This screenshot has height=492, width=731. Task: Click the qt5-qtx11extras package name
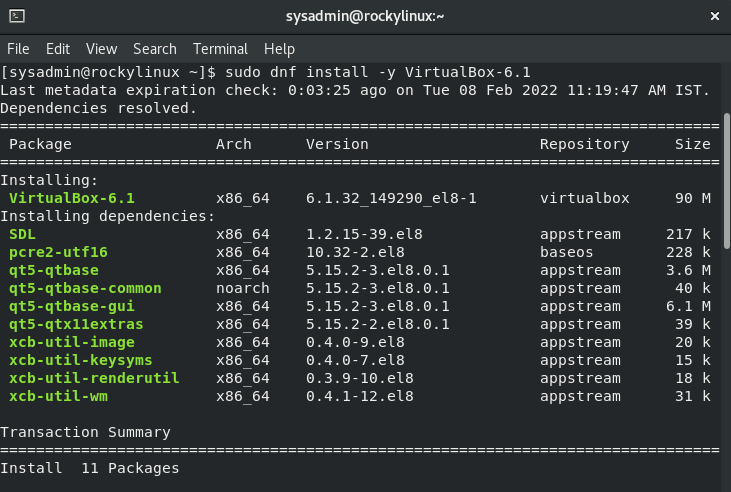(76, 324)
